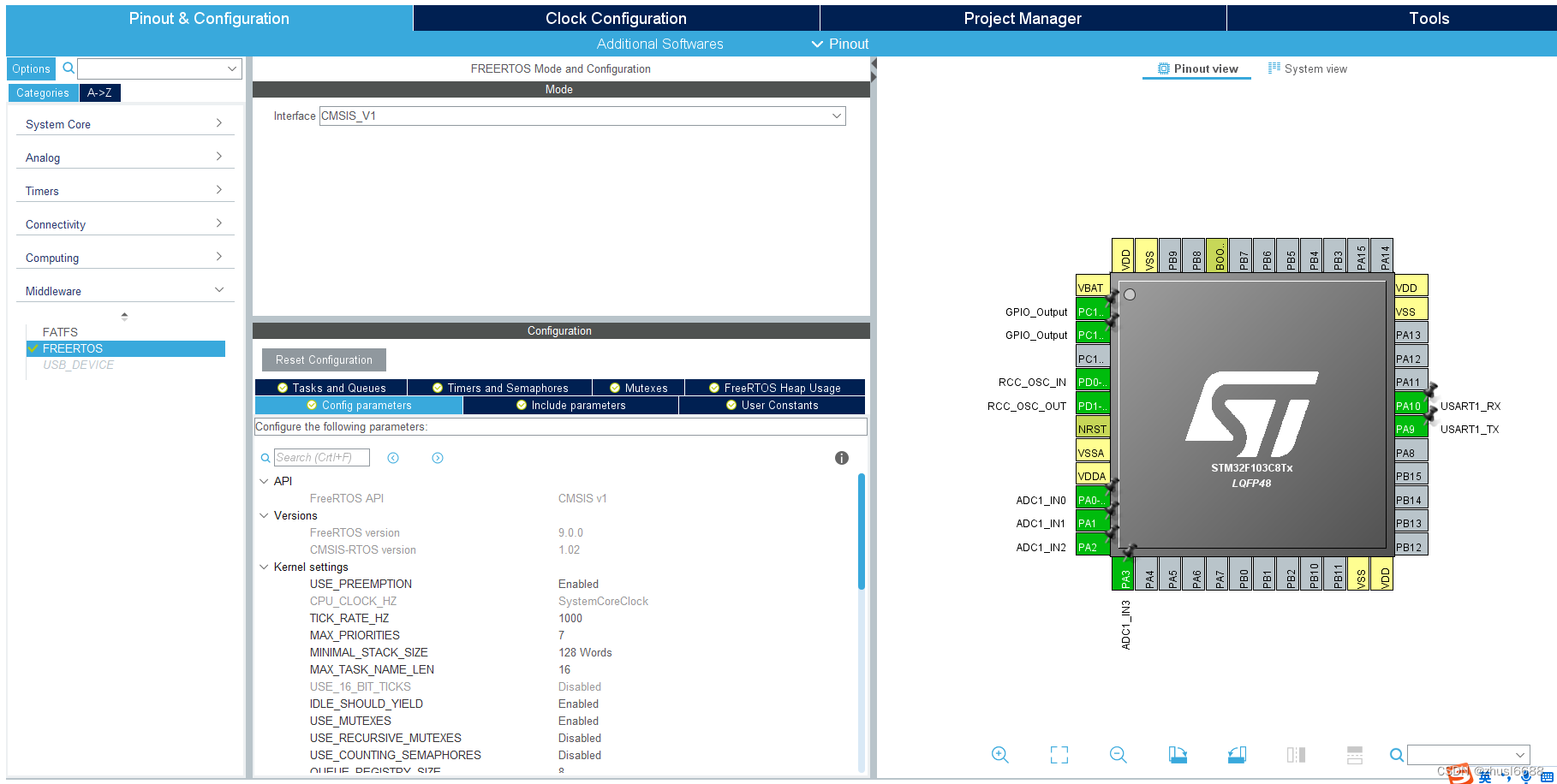Rotate the chip view counterclockwise
The height and width of the screenshot is (784, 1557).
pos(1236,755)
